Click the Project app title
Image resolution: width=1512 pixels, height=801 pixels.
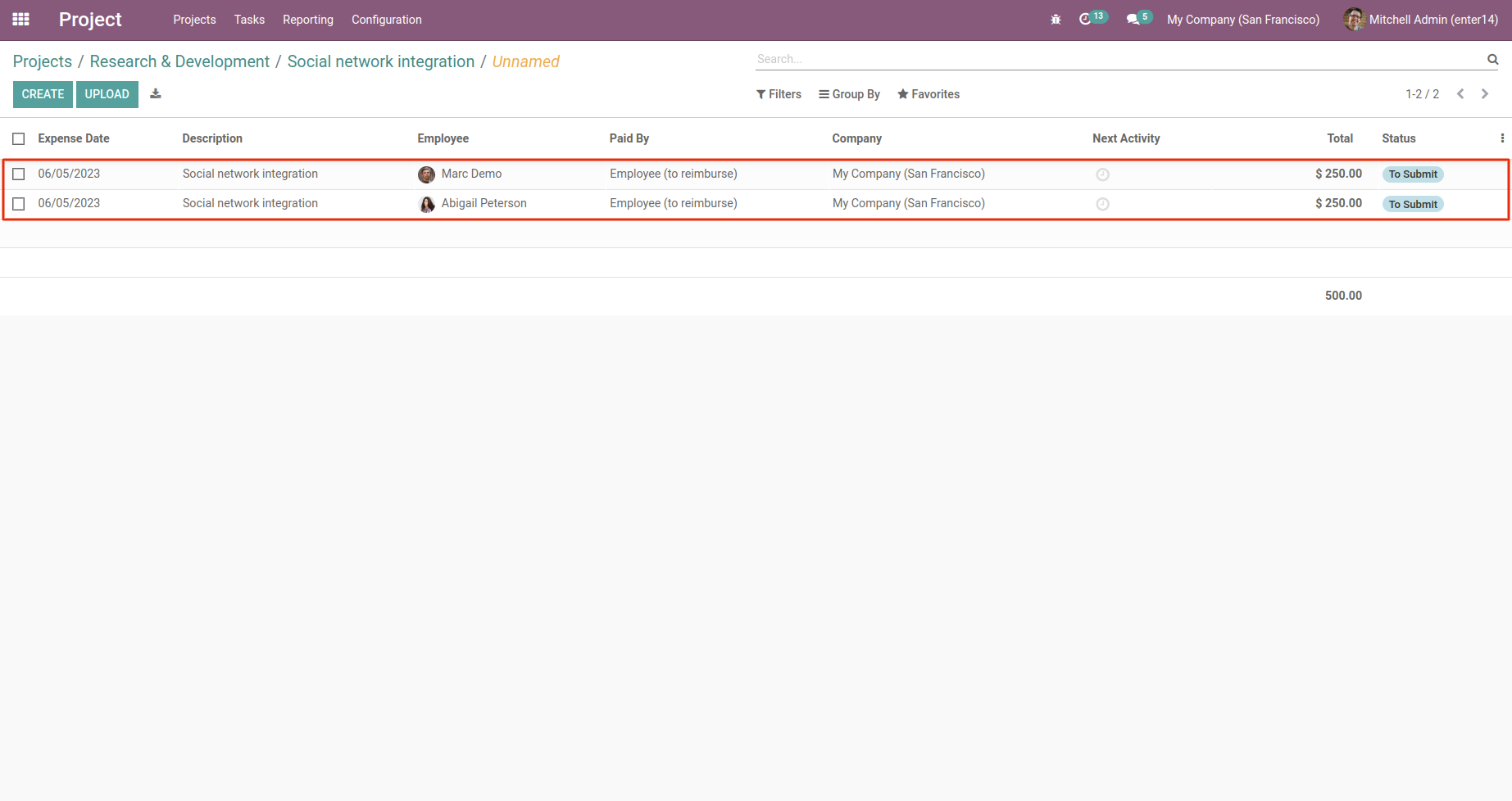coord(90,20)
